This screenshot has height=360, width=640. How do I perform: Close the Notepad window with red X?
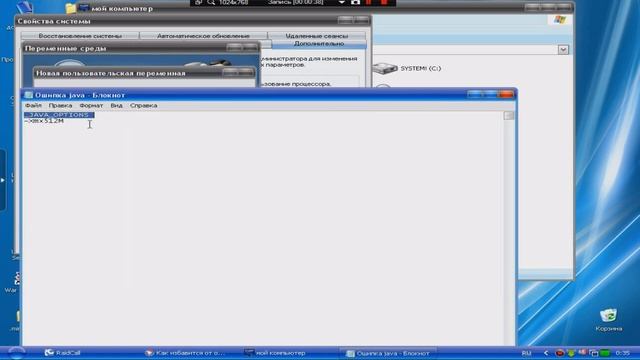click(x=506, y=95)
